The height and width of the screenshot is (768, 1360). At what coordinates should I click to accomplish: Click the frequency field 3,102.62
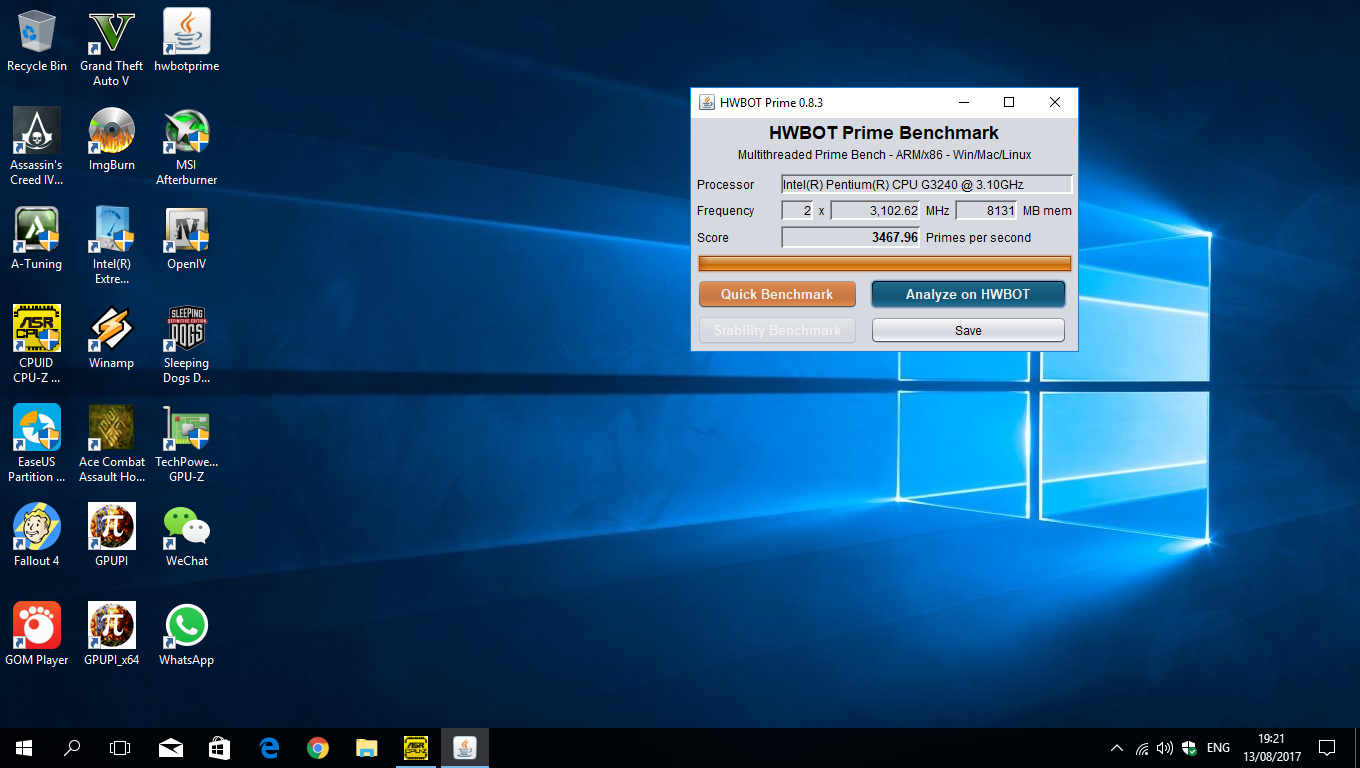pyautogui.click(x=875, y=211)
